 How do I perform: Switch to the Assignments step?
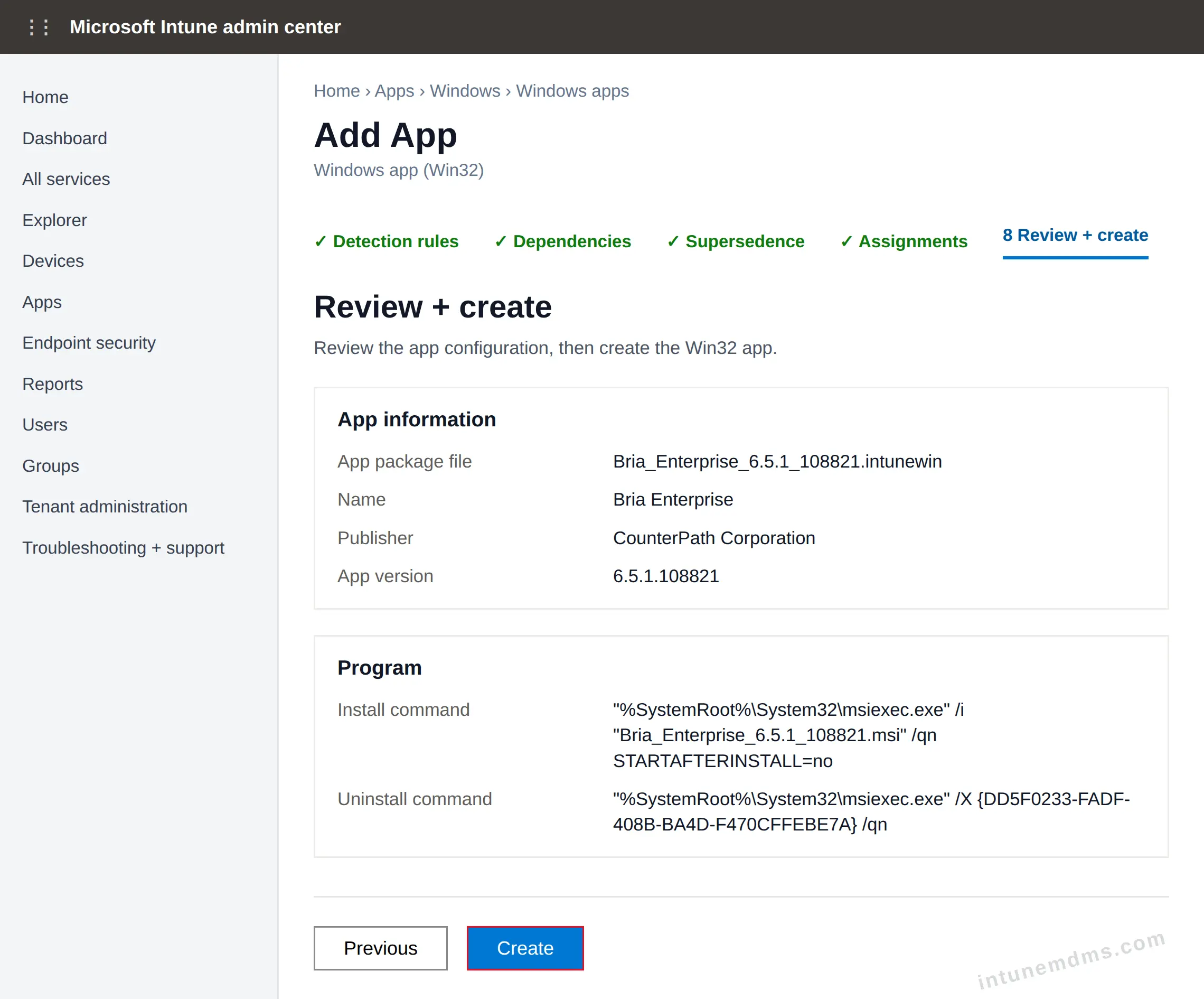[x=904, y=241]
